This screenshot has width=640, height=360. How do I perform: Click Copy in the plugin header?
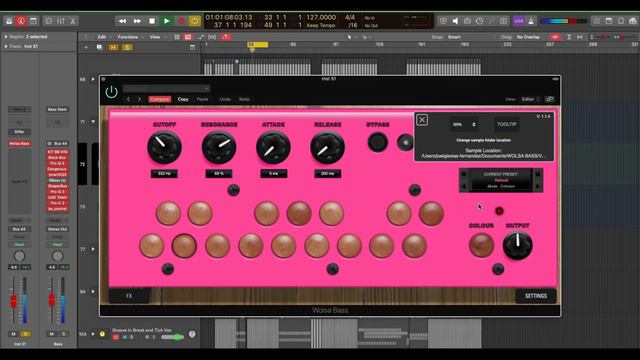(183, 99)
